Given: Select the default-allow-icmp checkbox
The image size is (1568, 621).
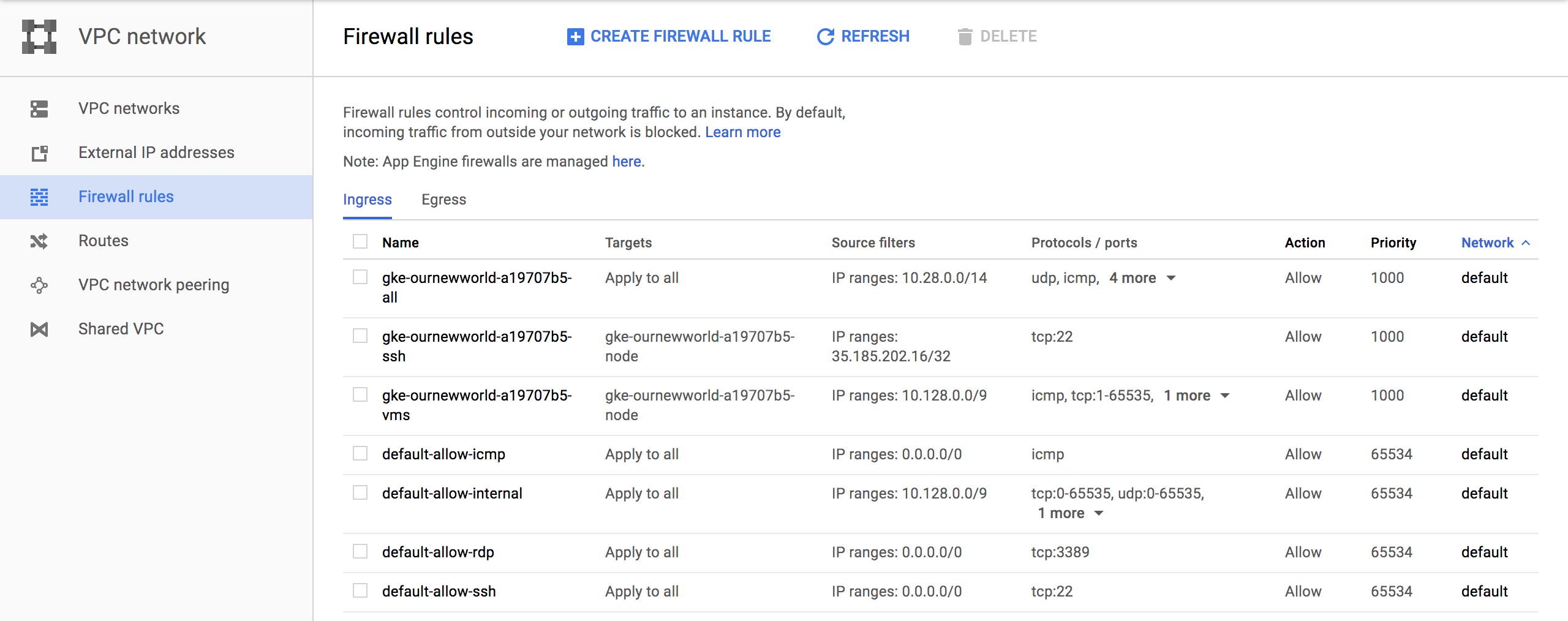Looking at the screenshot, I should pos(360,453).
